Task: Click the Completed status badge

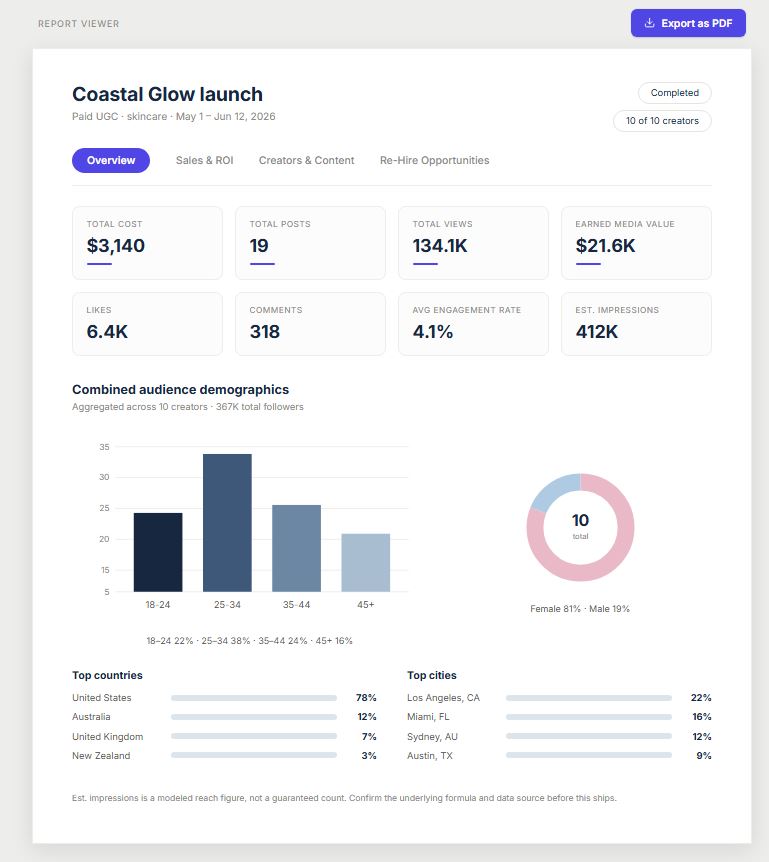Action: pyautogui.click(x=674, y=93)
